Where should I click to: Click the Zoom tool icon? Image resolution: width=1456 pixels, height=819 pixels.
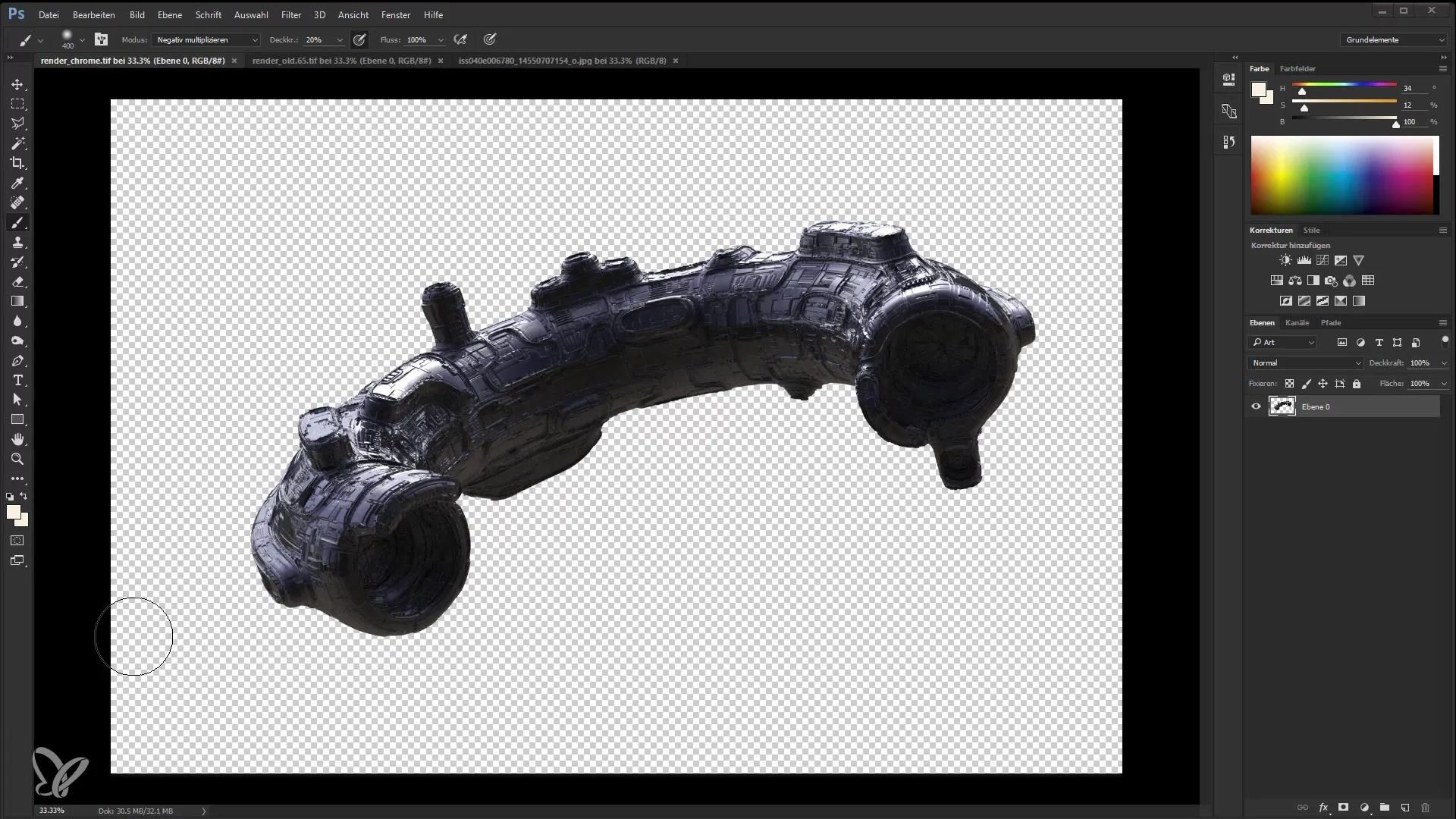[x=17, y=459]
